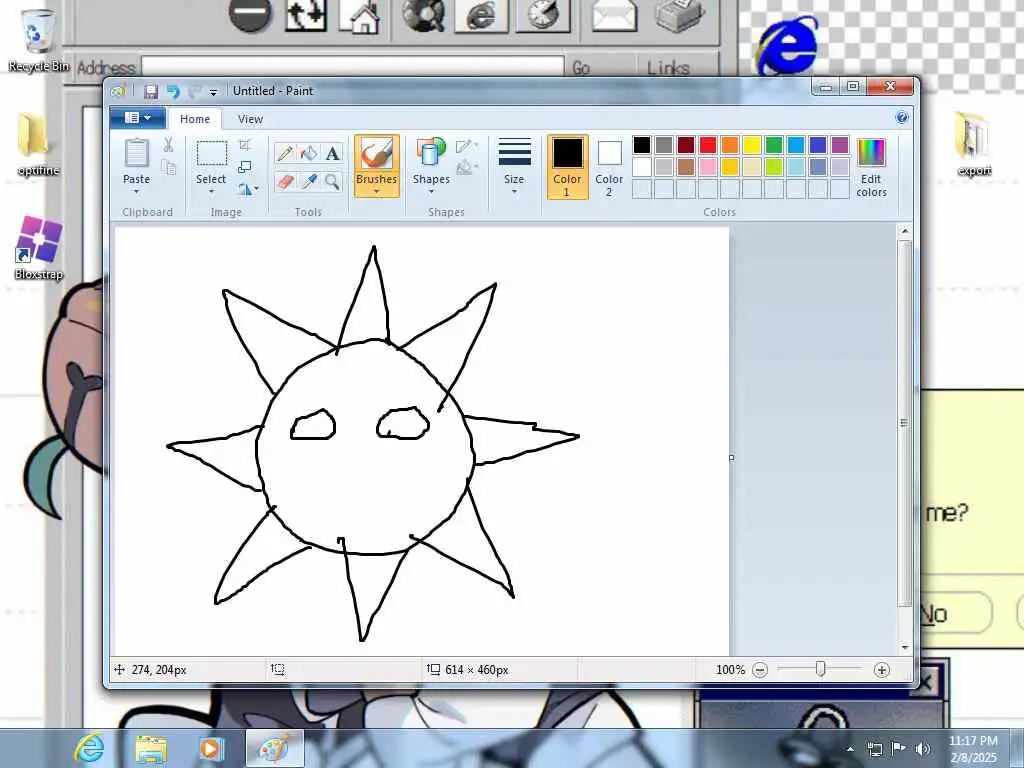This screenshot has width=1024, height=768.
Task: Switch to the Home ribbon tab
Action: (x=195, y=119)
